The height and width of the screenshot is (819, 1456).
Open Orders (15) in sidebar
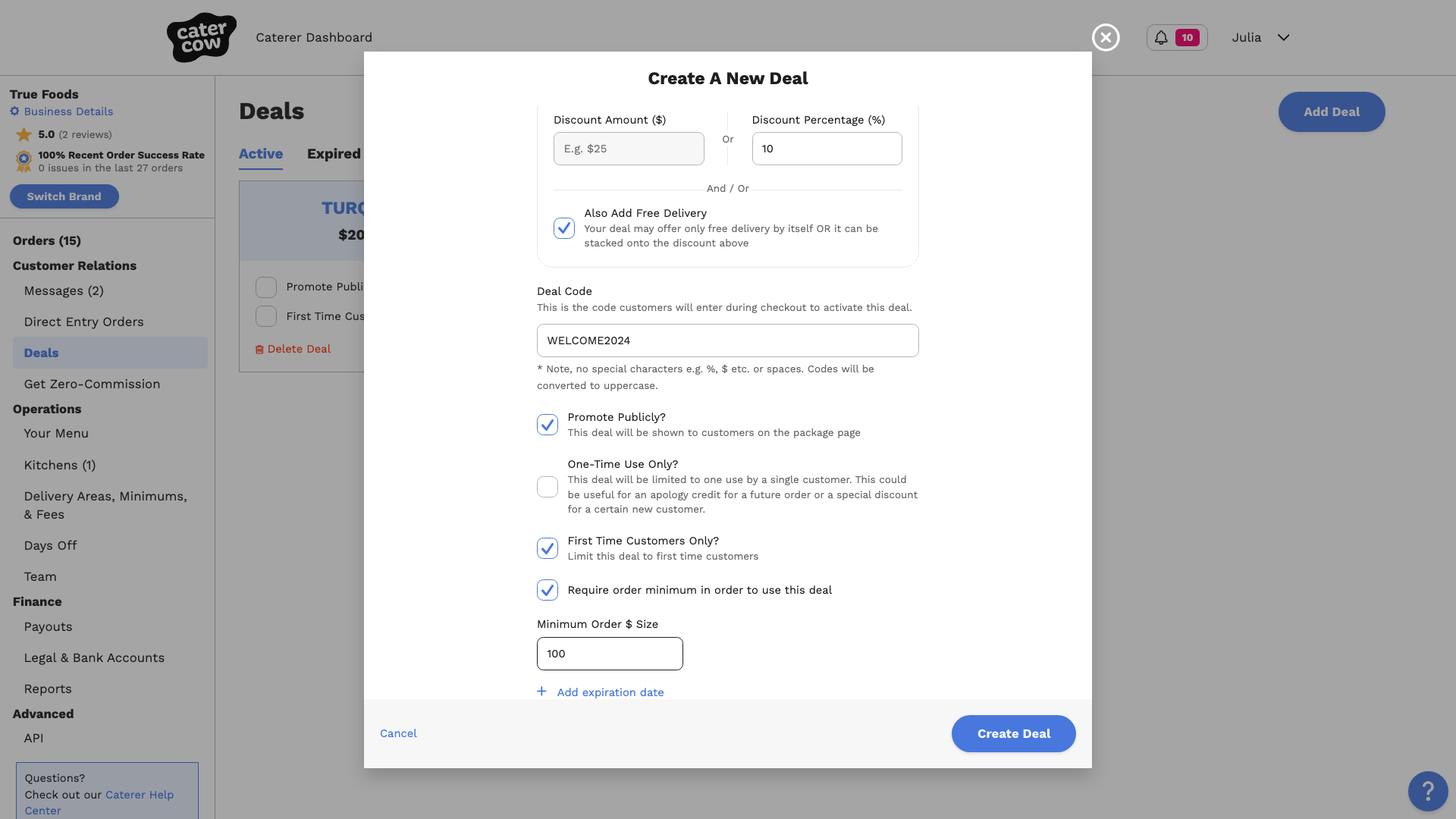tap(47, 241)
